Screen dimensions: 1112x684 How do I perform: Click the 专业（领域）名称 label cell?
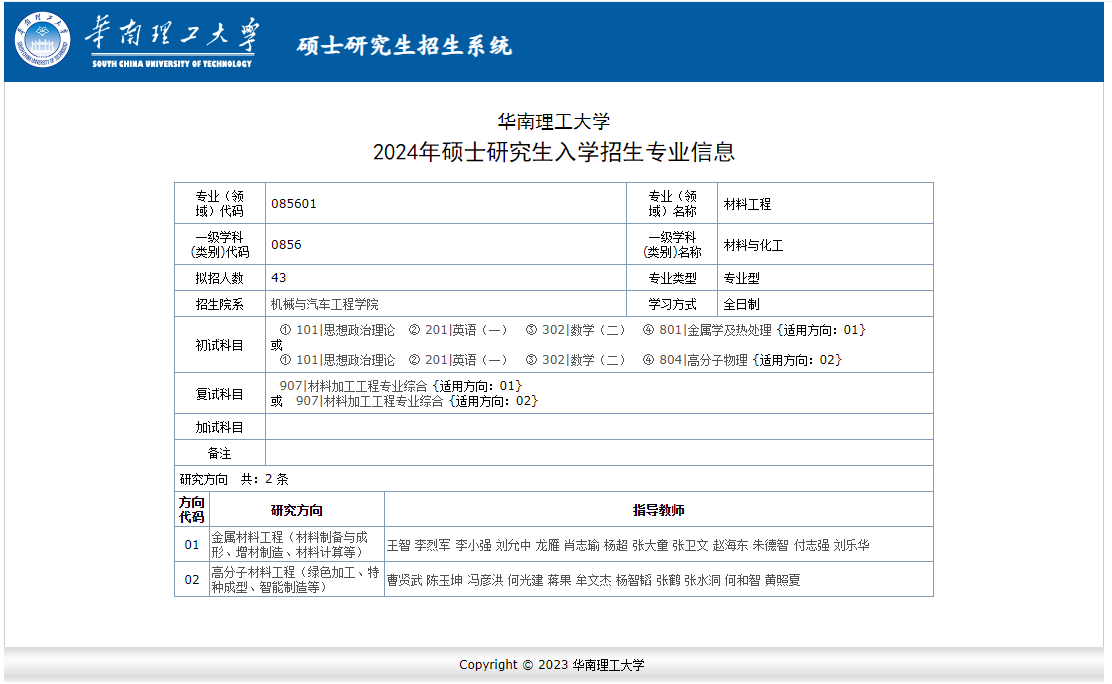(x=672, y=204)
